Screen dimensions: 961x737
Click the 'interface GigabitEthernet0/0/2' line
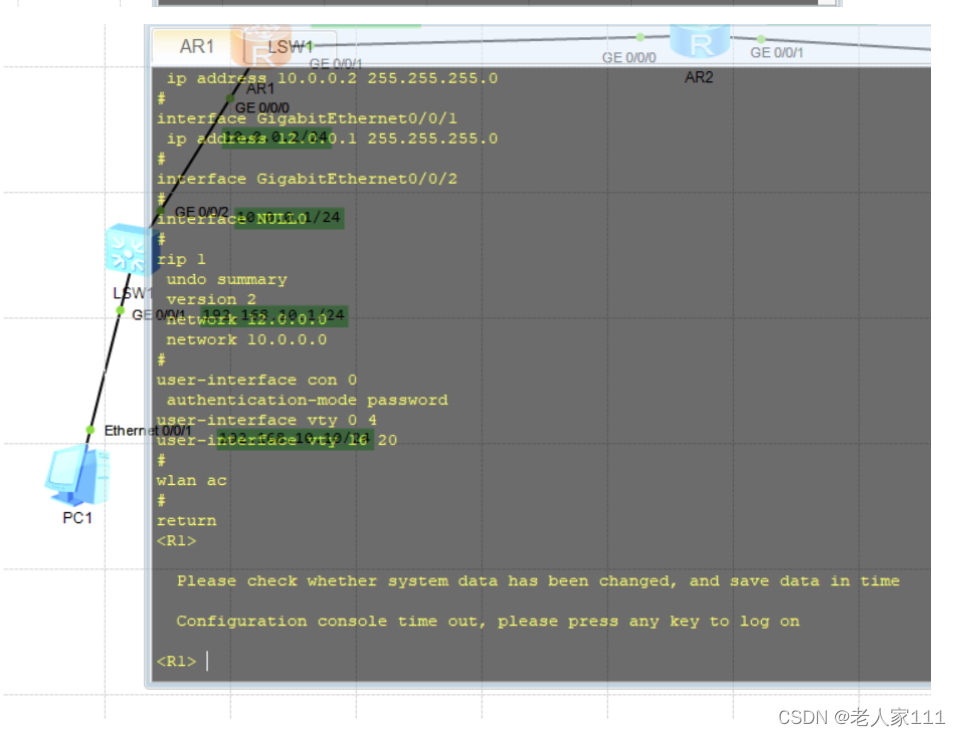(x=306, y=179)
